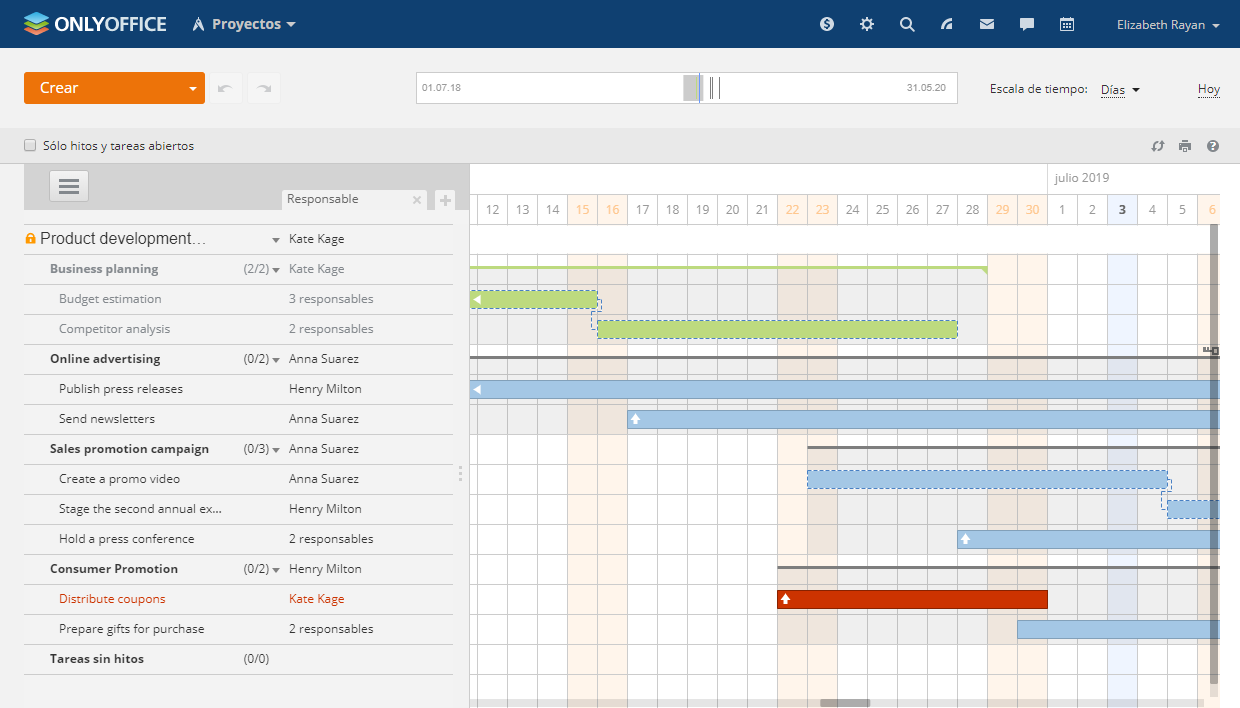Collapse the Online advertising milestone
The height and width of the screenshot is (708, 1240).
pyautogui.click(x=276, y=360)
